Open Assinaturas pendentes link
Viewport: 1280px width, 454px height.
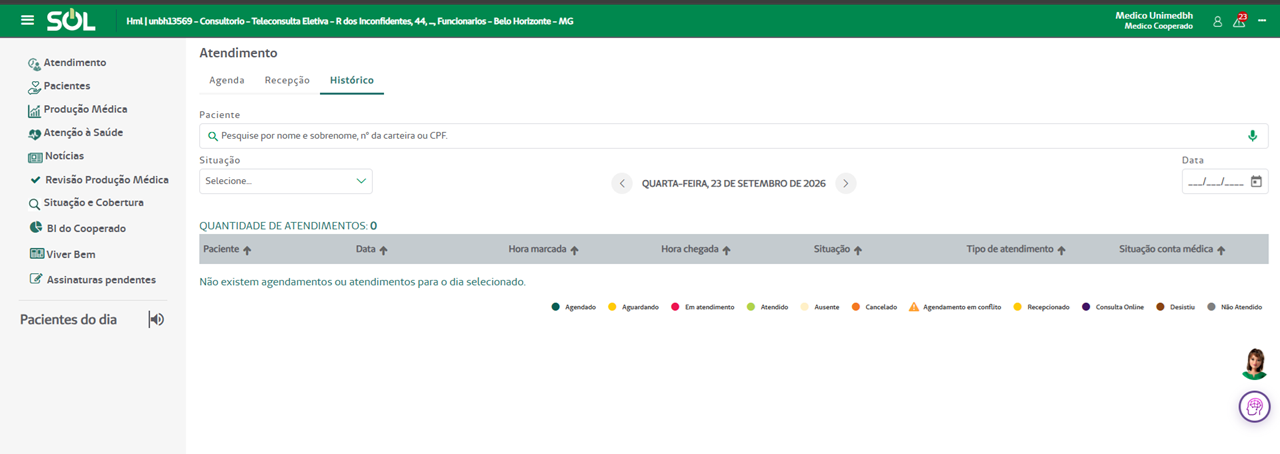[102, 279]
